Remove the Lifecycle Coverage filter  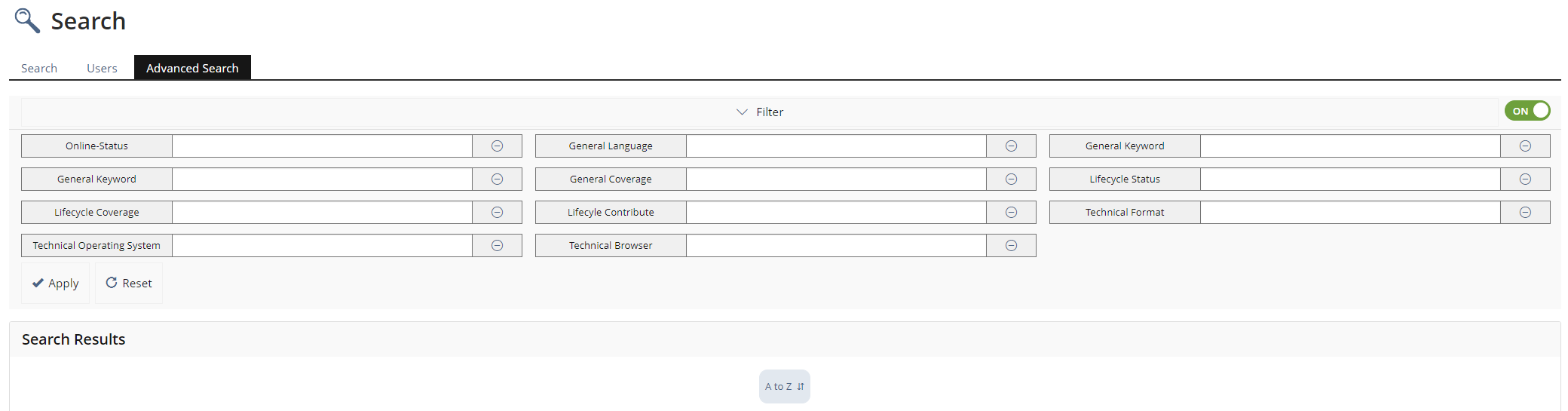(x=497, y=213)
